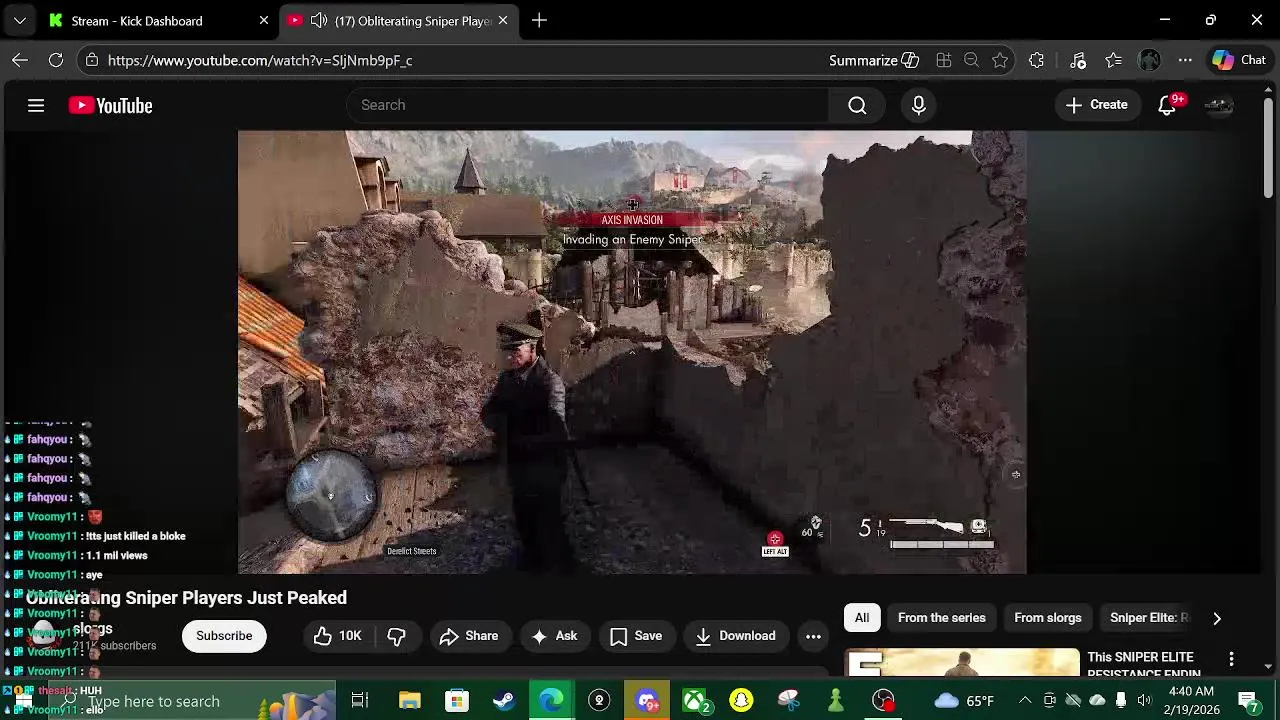
Task: Open YouTube notifications bell
Action: tap(1168, 105)
